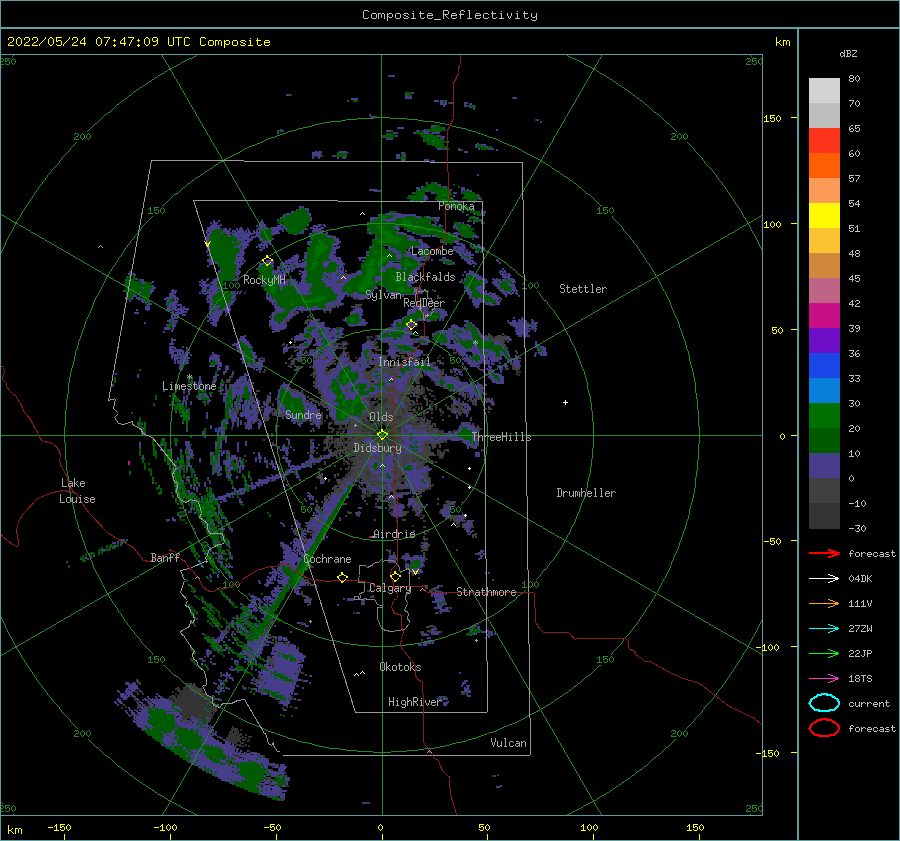Click the ThreeHills label
900x841 pixels.
point(501,437)
